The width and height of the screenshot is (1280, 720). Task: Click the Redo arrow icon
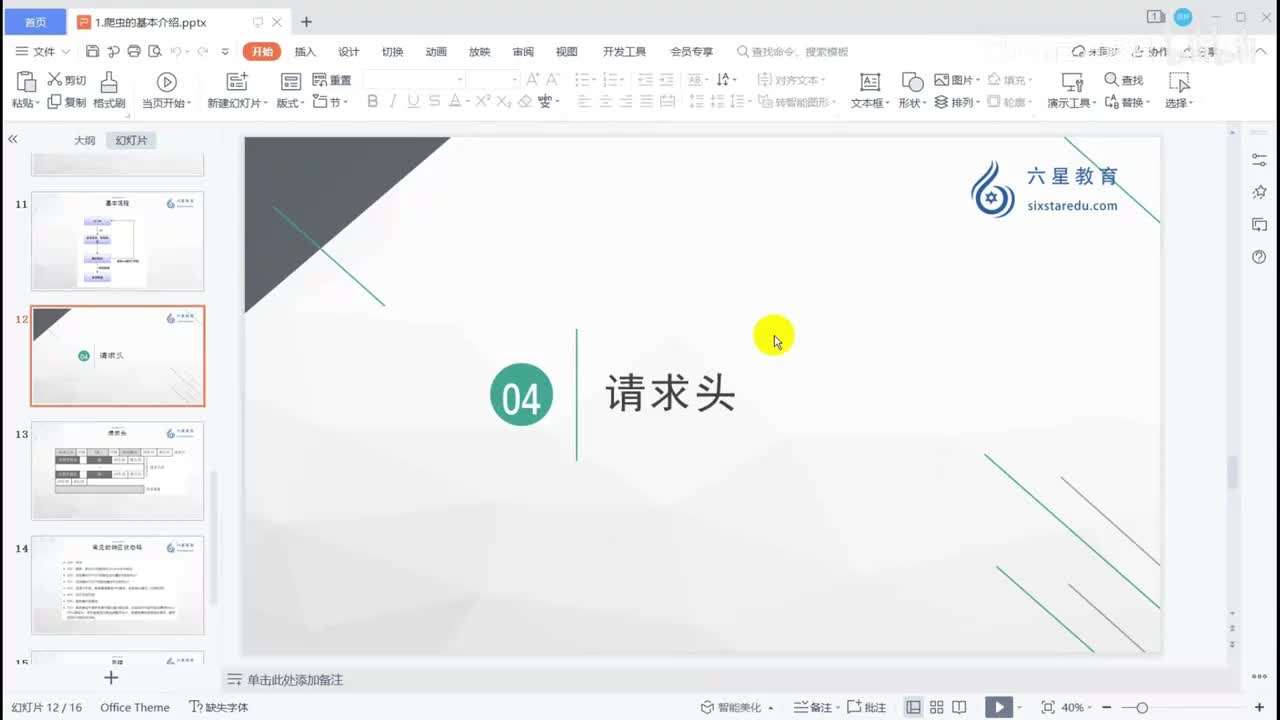click(x=202, y=51)
